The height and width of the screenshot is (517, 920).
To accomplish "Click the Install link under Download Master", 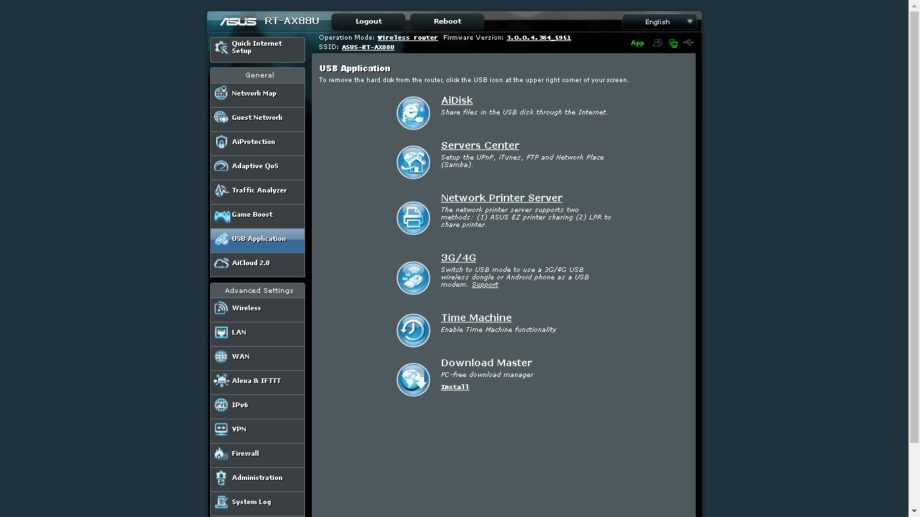I will pos(455,387).
